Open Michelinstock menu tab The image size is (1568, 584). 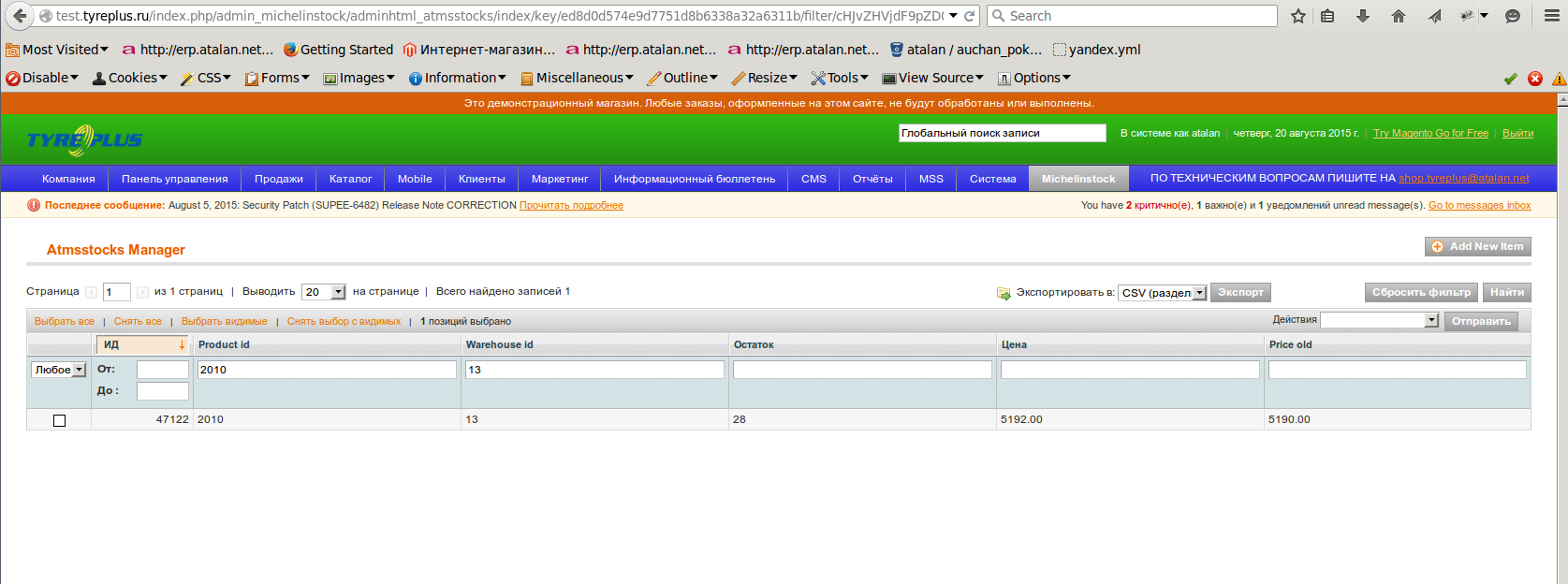(x=1078, y=179)
